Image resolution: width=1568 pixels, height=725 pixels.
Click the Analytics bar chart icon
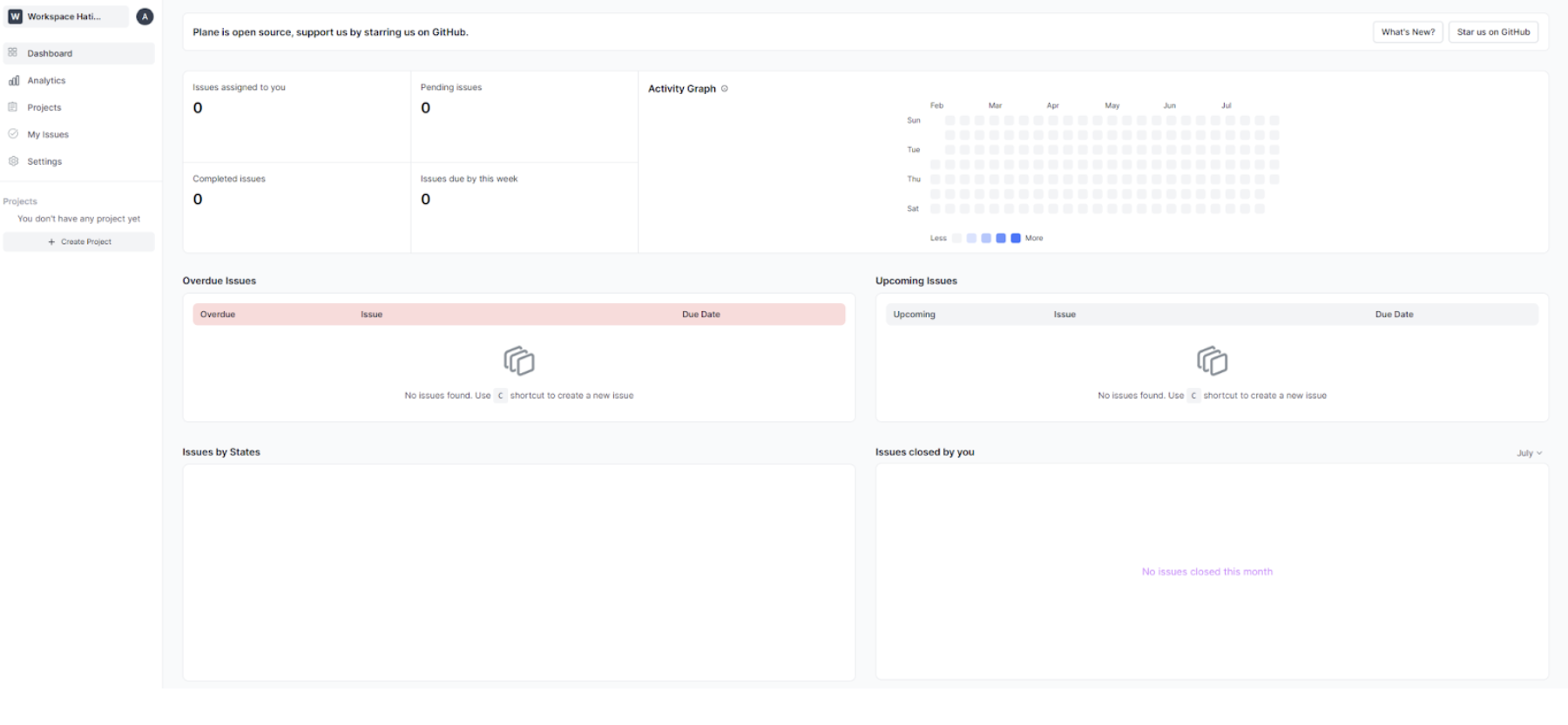(x=14, y=80)
